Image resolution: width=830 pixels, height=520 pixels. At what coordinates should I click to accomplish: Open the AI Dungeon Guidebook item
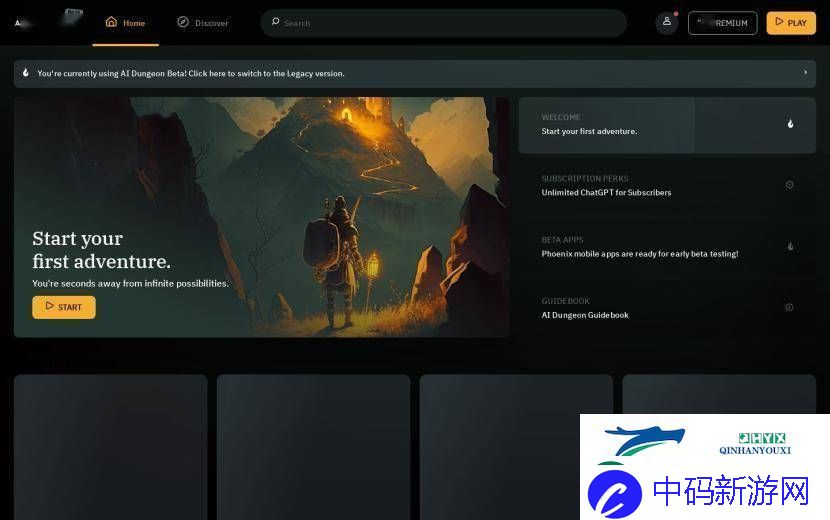pos(667,308)
